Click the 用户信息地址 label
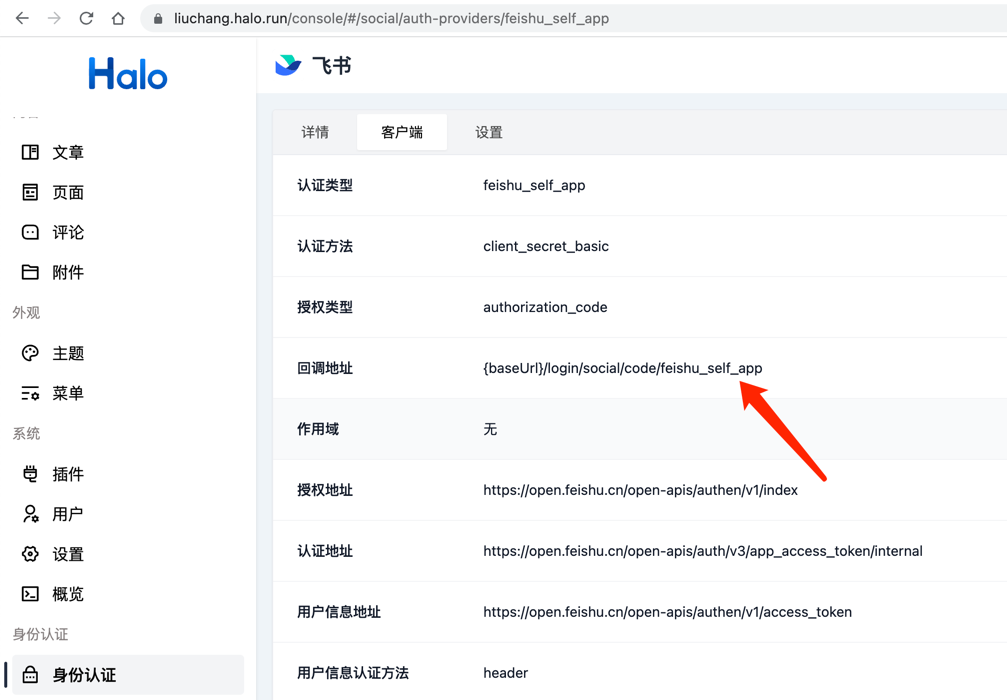The height and width of the screenshot is (700, 1007). 339,612
